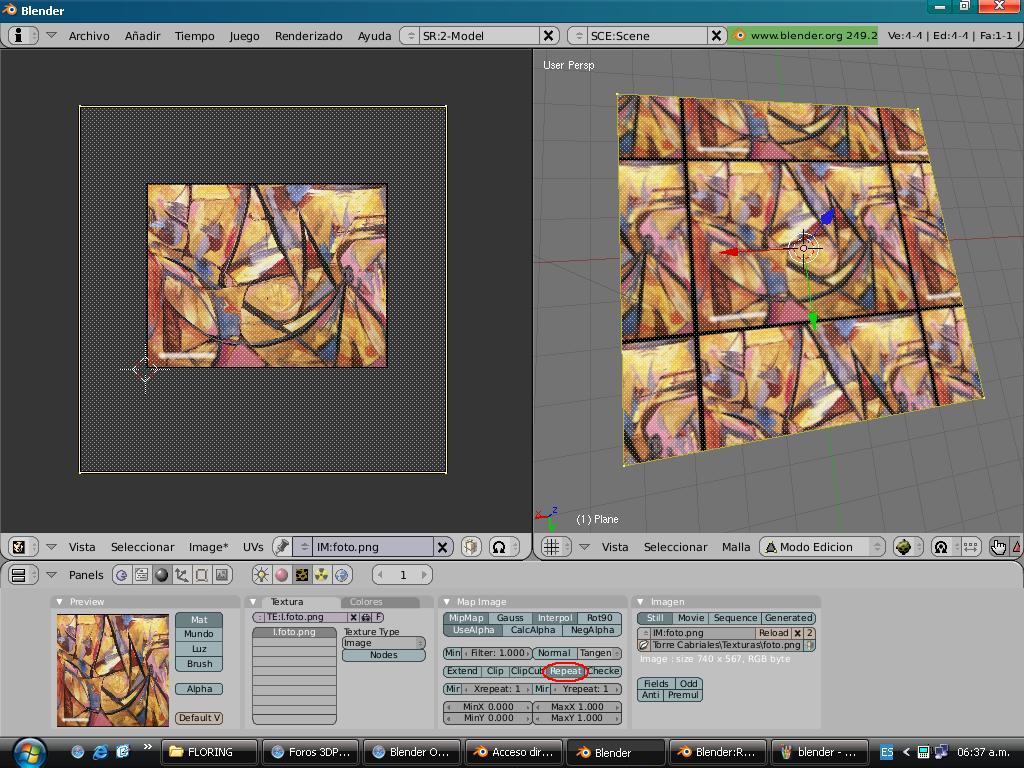Image resolution: width=1024 pixels, height=768 pixels.
Task: Open the IM:foto.png image browse arrows in UV editor
Action: pos(304,547)
